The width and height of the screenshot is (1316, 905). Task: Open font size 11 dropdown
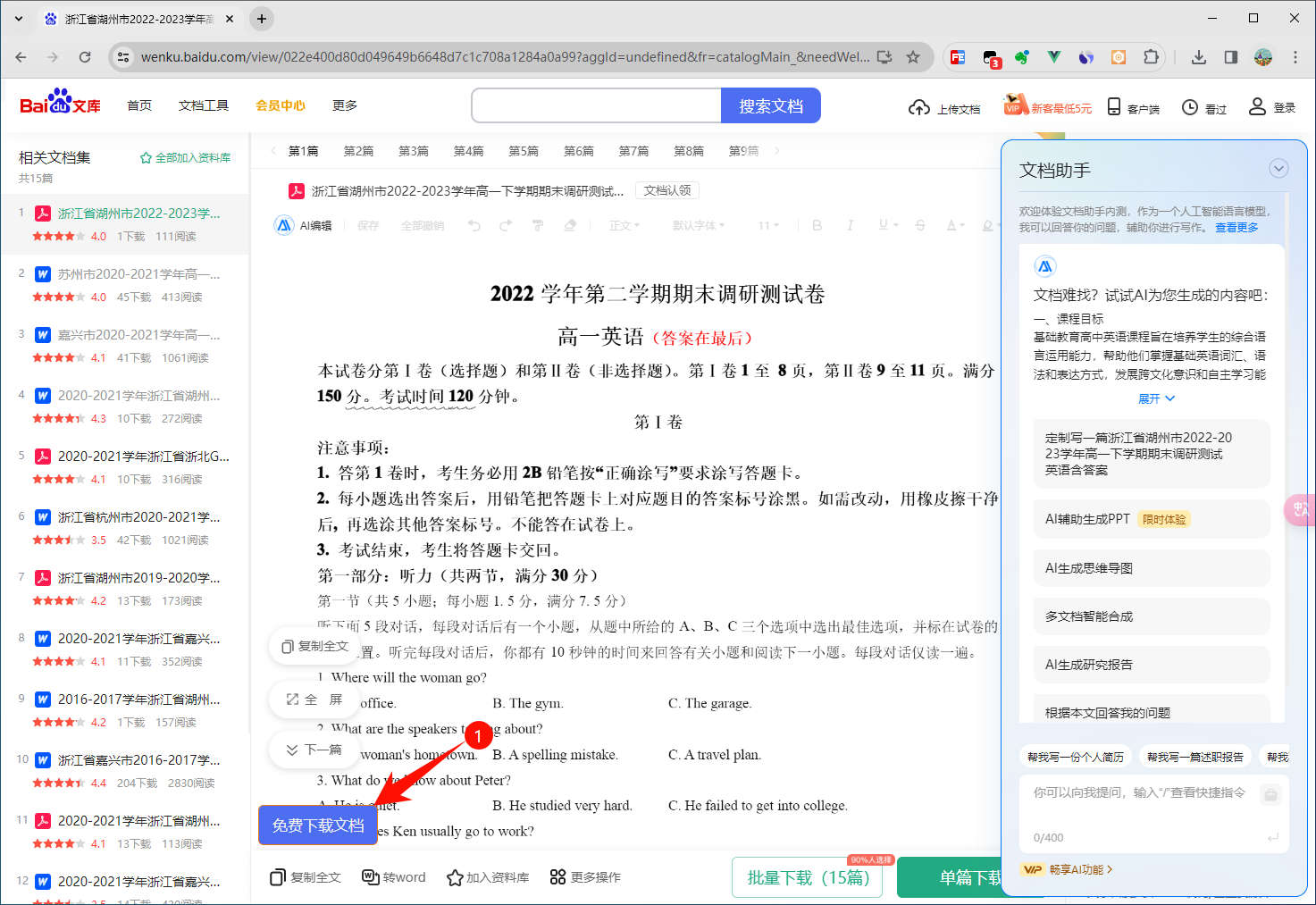[x=769, y=225]
